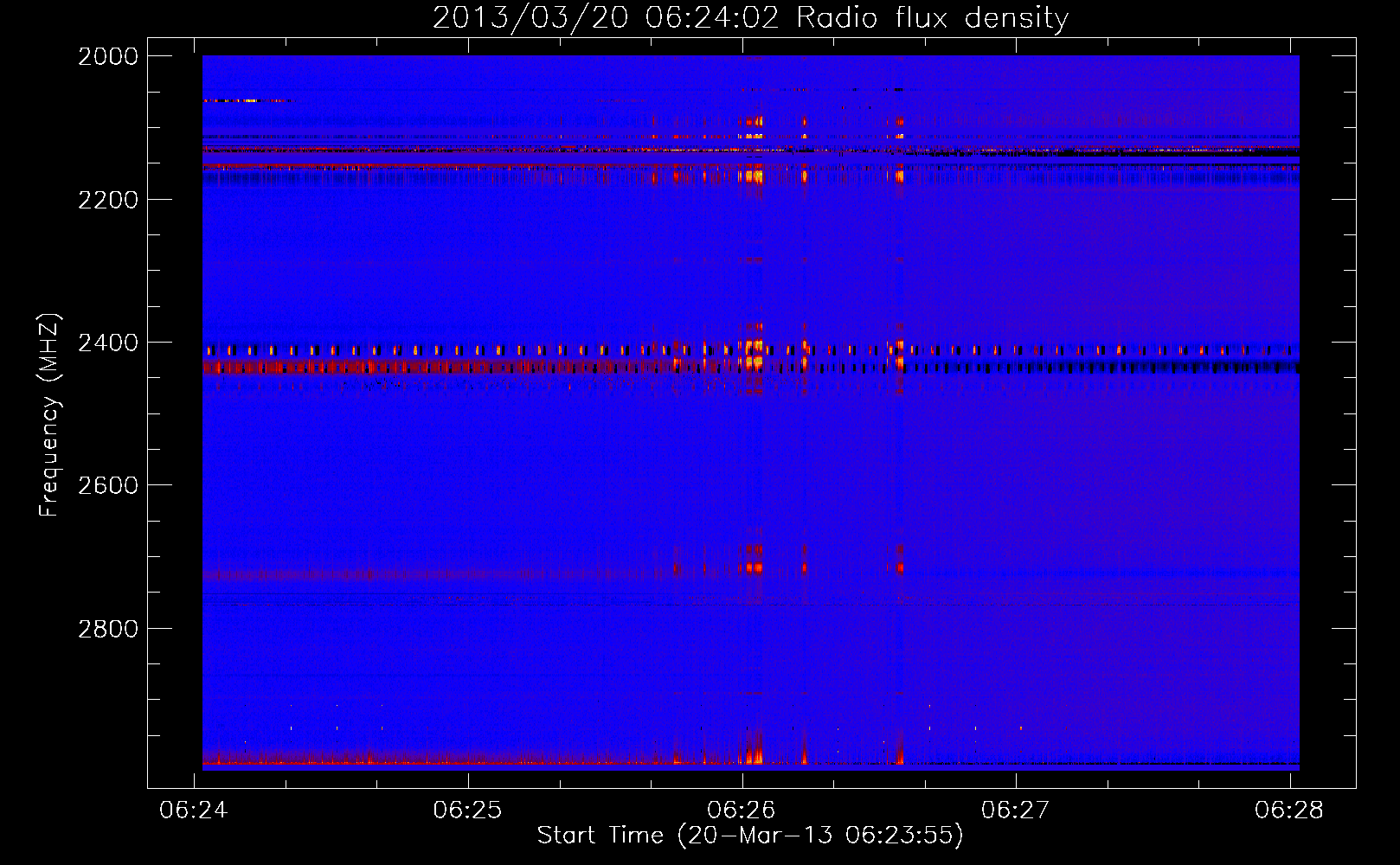Click the 06:24 time tick label

pyautogui.click(x=194, y=810)
